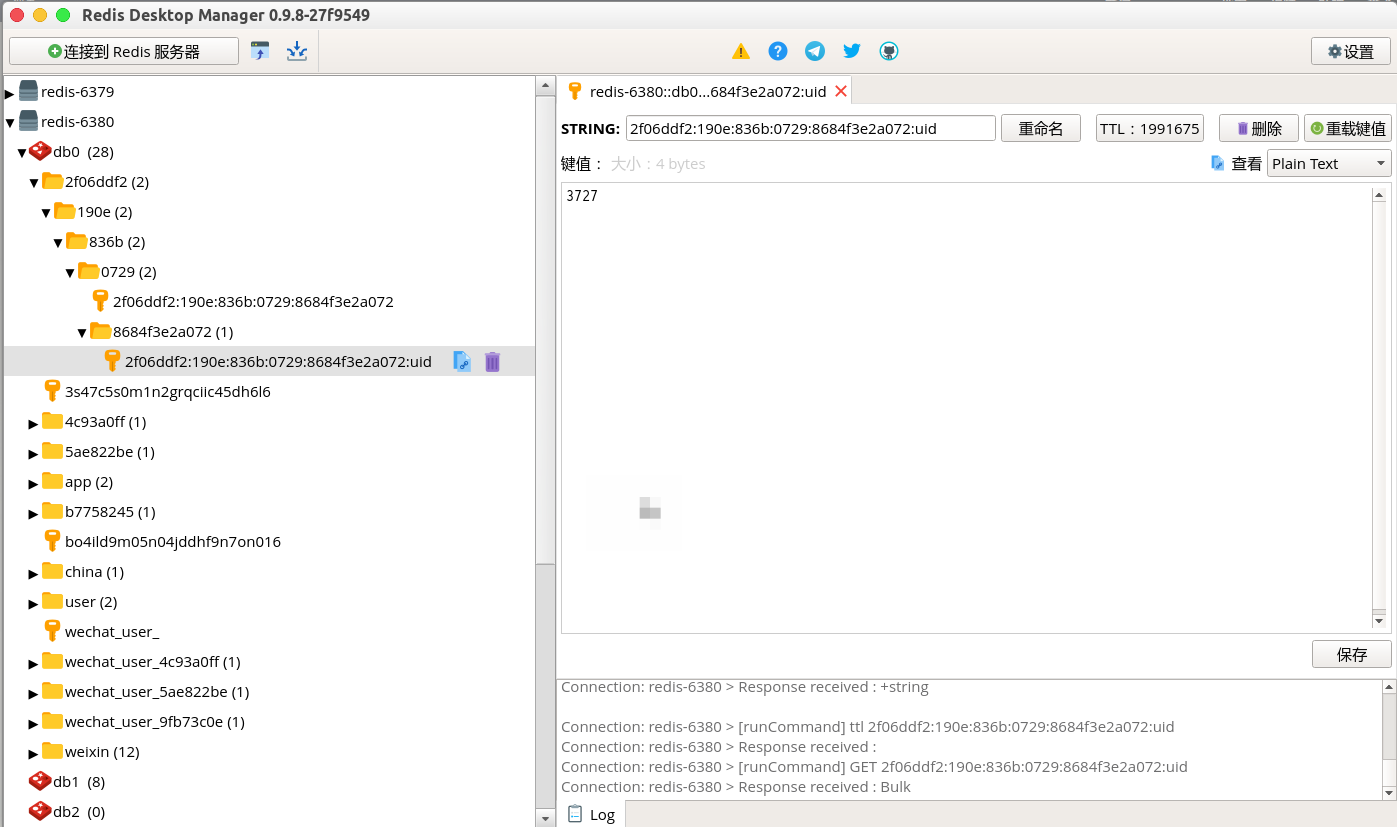
Task: Click the 保存 save button
Action: pos(1352,654)
